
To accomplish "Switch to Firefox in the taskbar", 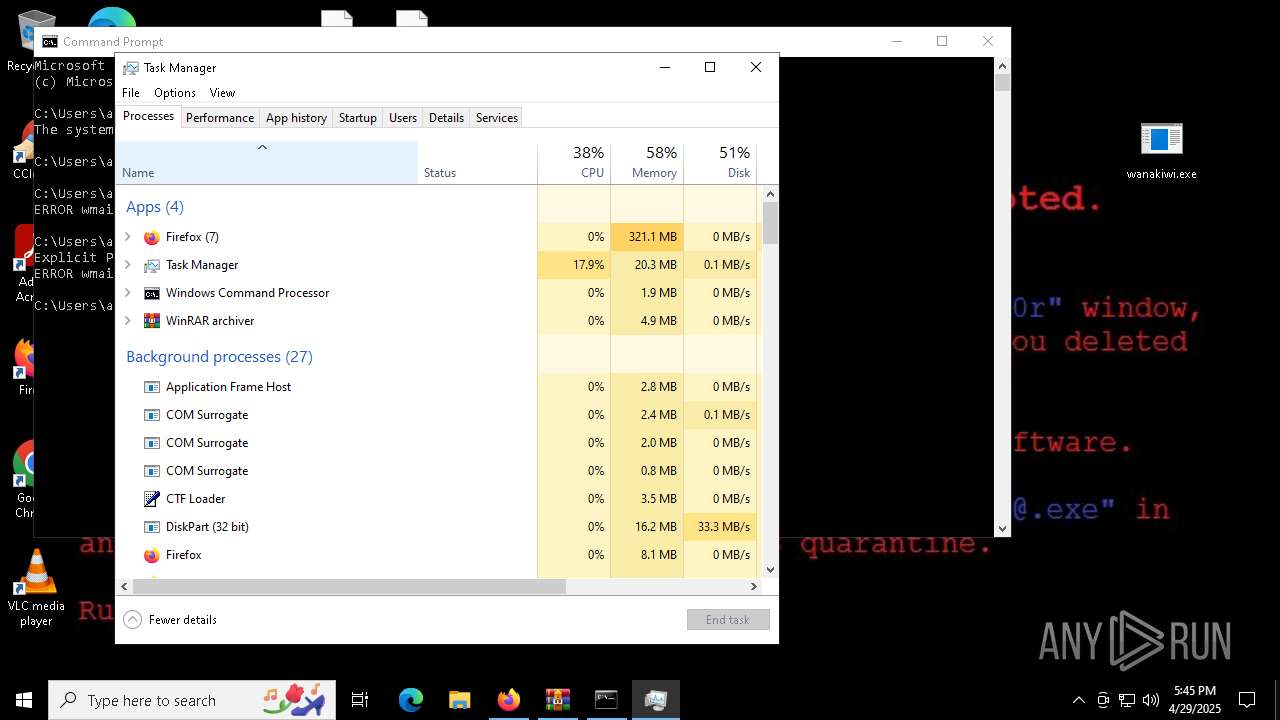I will point(508,700).
